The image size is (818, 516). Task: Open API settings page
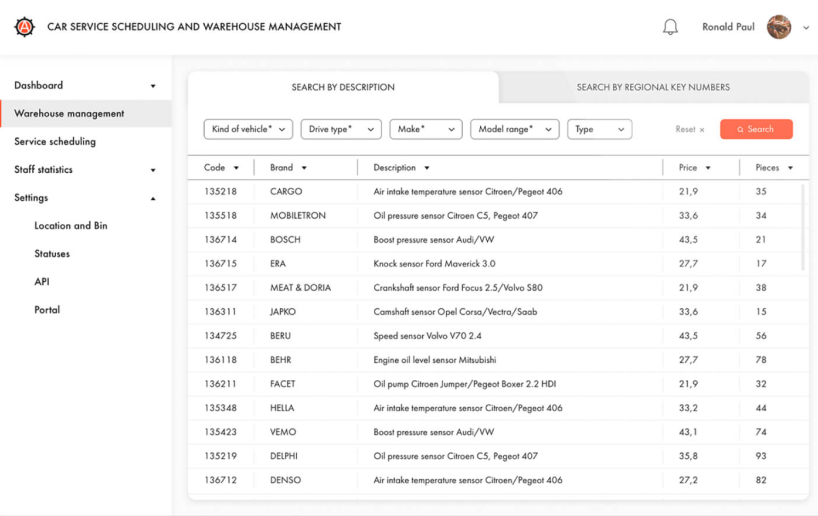(42, 282)
